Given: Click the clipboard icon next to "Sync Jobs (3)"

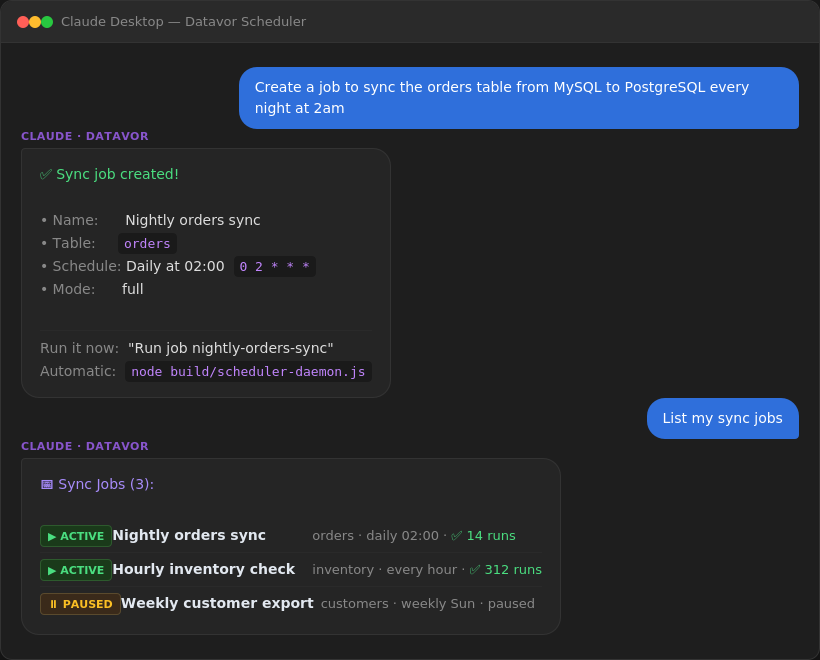Looking at the screenshot, I should click(x=46, y=483).
